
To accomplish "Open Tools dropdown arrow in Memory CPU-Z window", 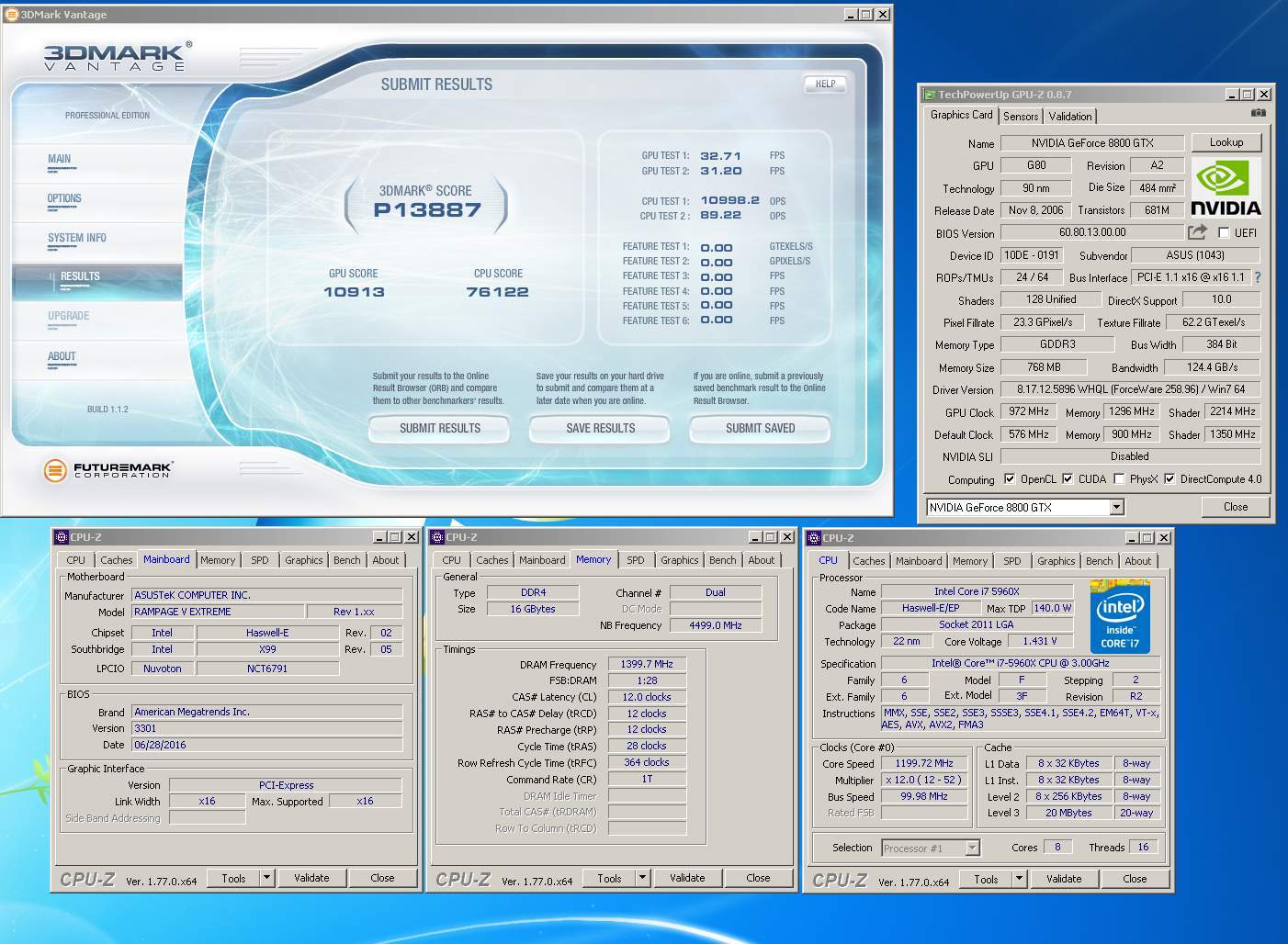I will (x=642, y=878).
